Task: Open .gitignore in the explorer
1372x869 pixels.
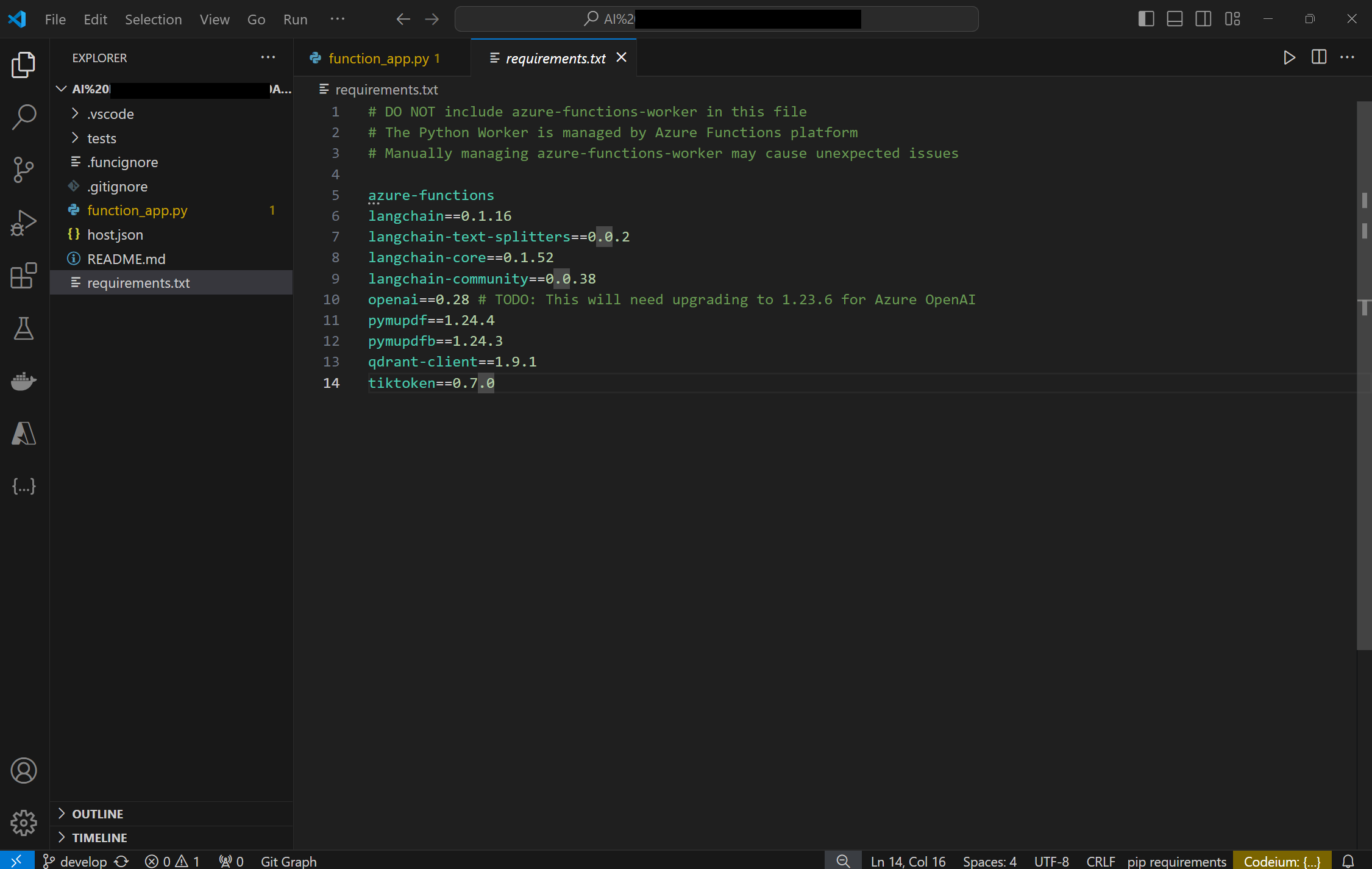Action: (x=171, y=187)
